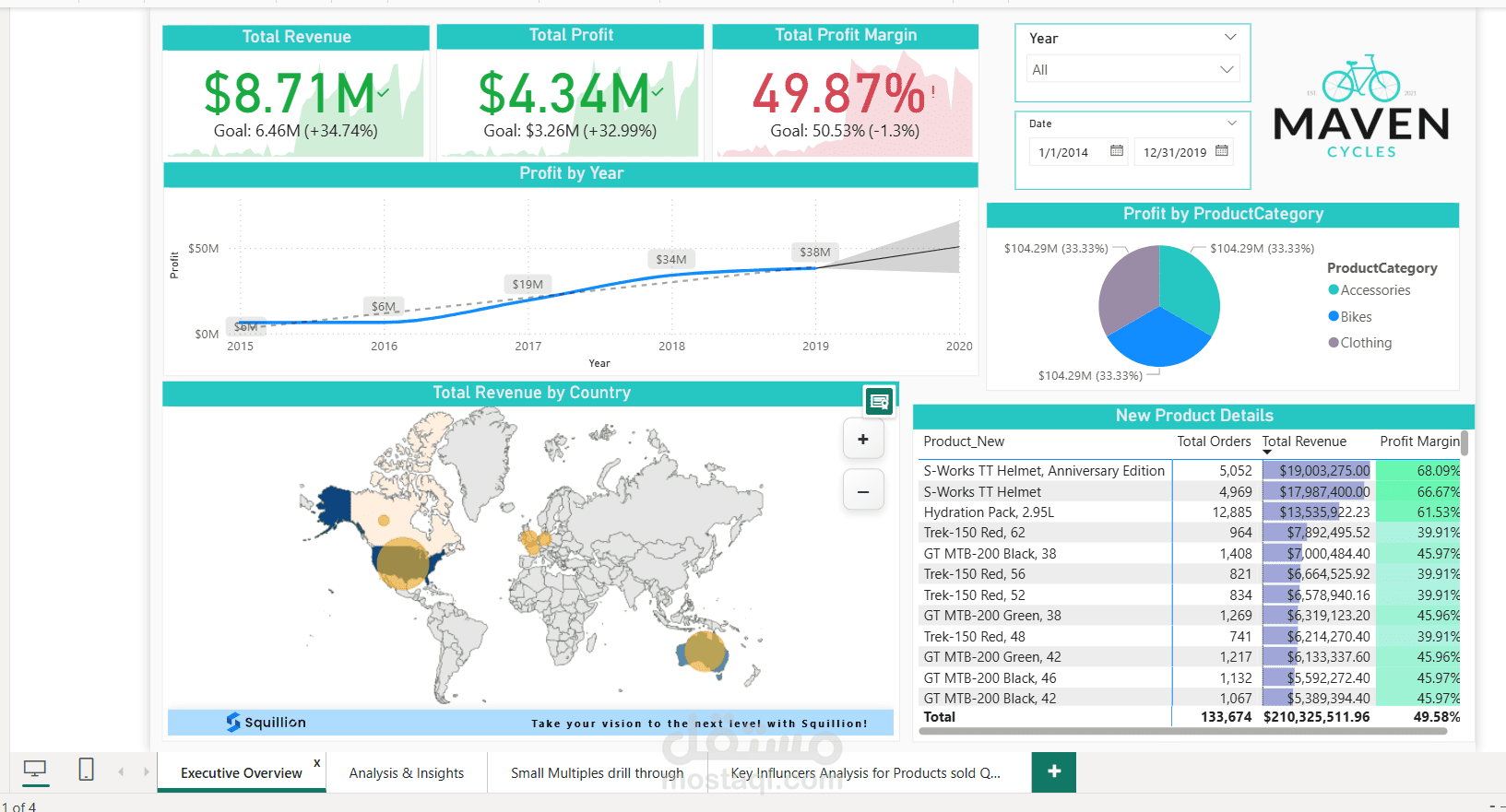Select GT MTB-200 Black, 38 row
The image size is (1506, 812).
pyautogui.click(x=1191, y=553)
